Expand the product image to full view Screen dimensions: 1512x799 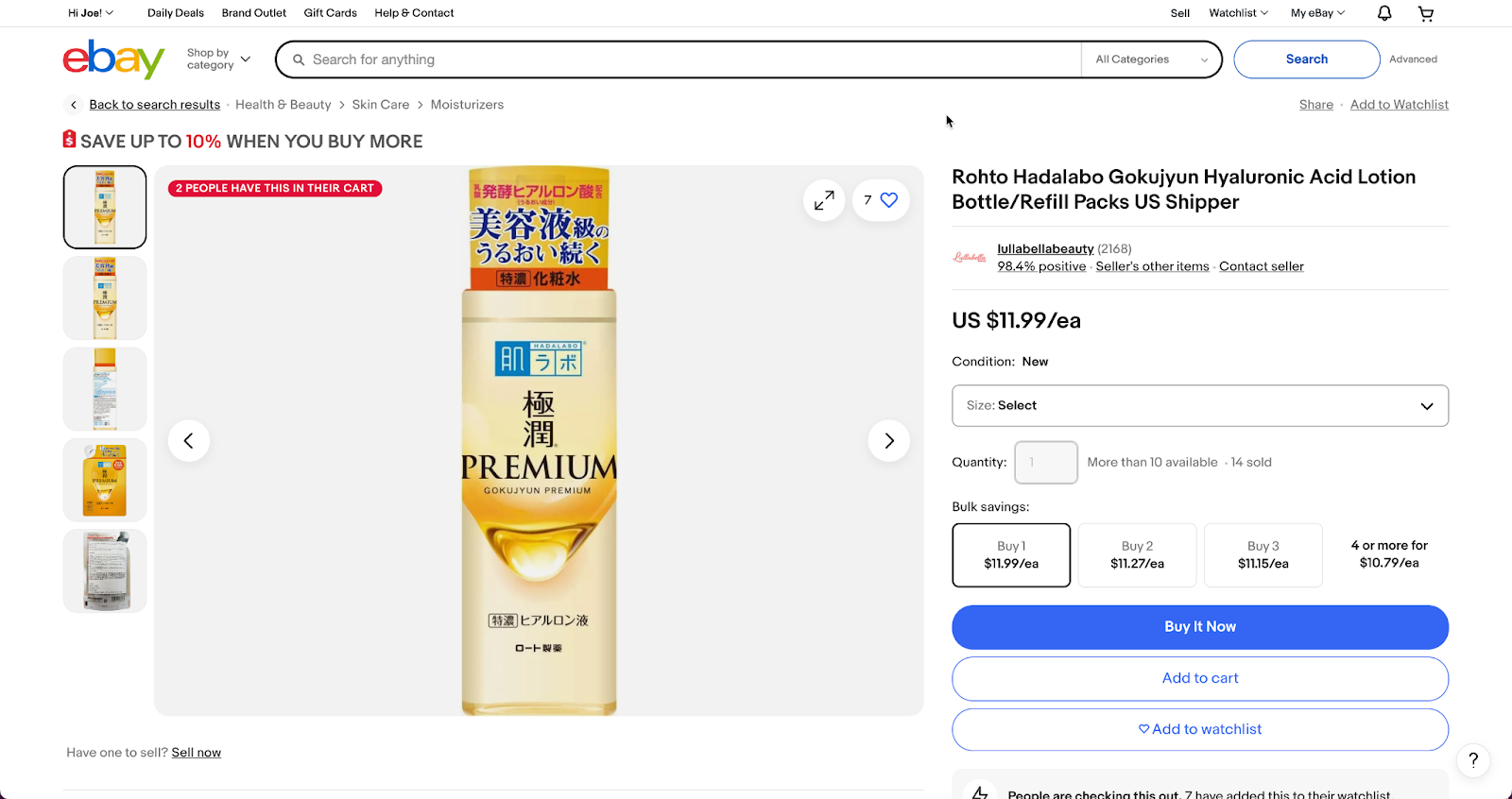click(824, 200)
